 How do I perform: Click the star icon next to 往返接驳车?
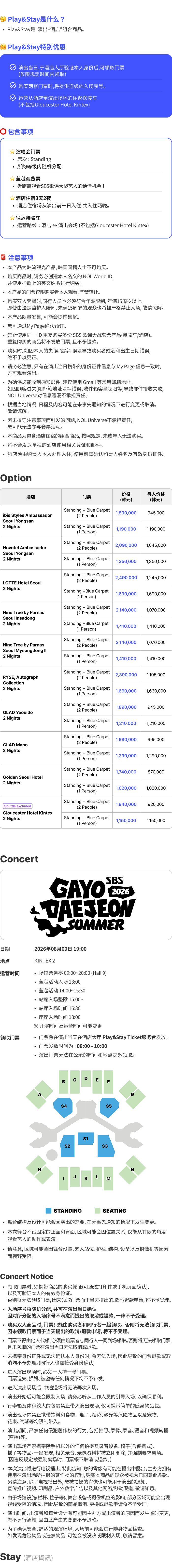tap(12, 218)
